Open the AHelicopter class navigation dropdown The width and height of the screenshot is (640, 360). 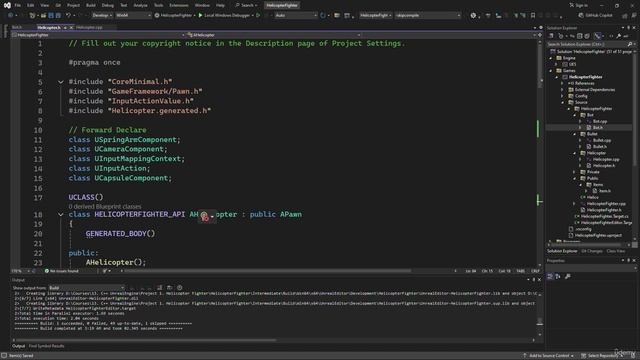tap(273, 35)
